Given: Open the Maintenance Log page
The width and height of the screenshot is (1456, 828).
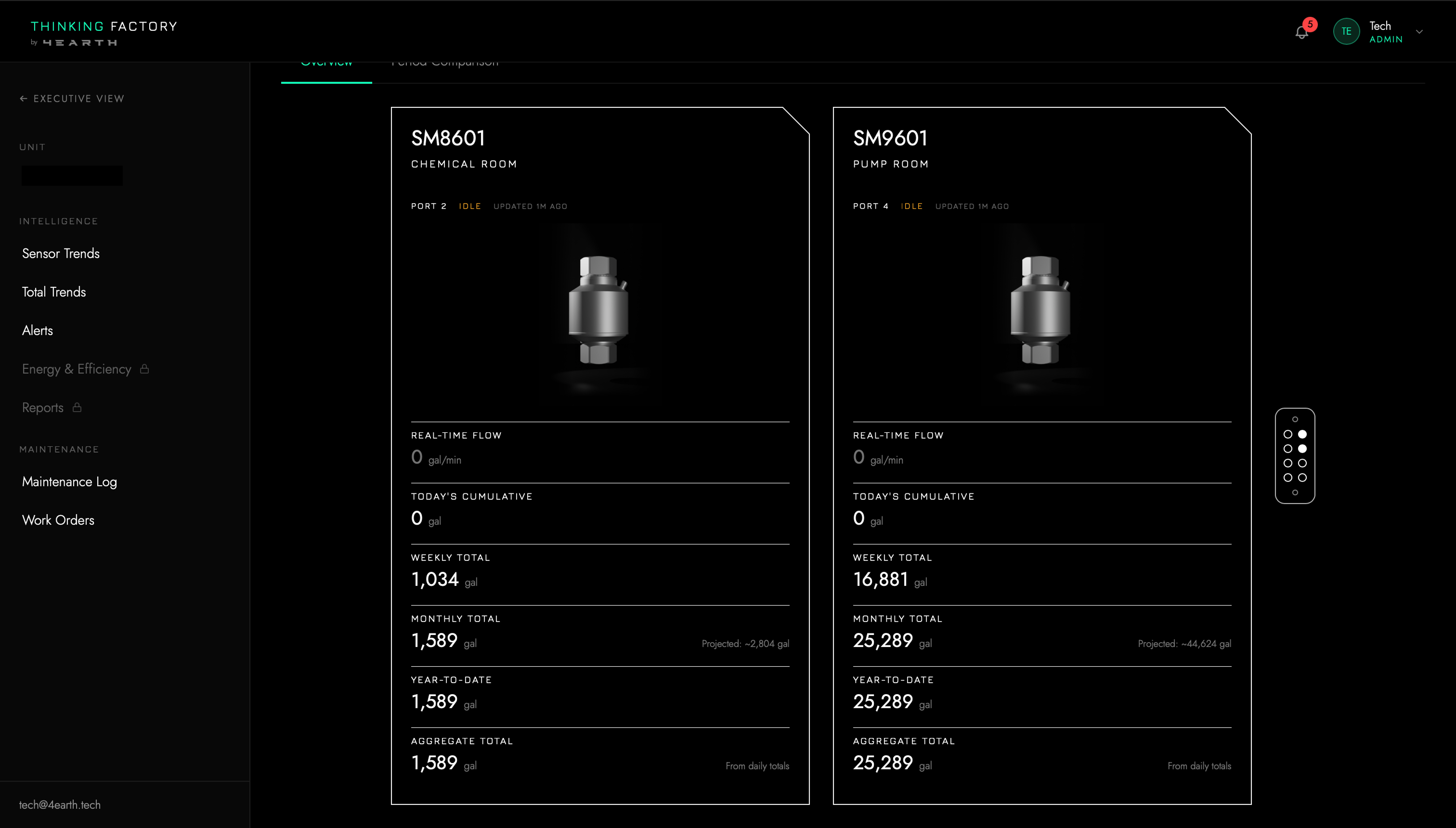Looking at the screenshot, I should pyautogui.click(x=69, y=482).
